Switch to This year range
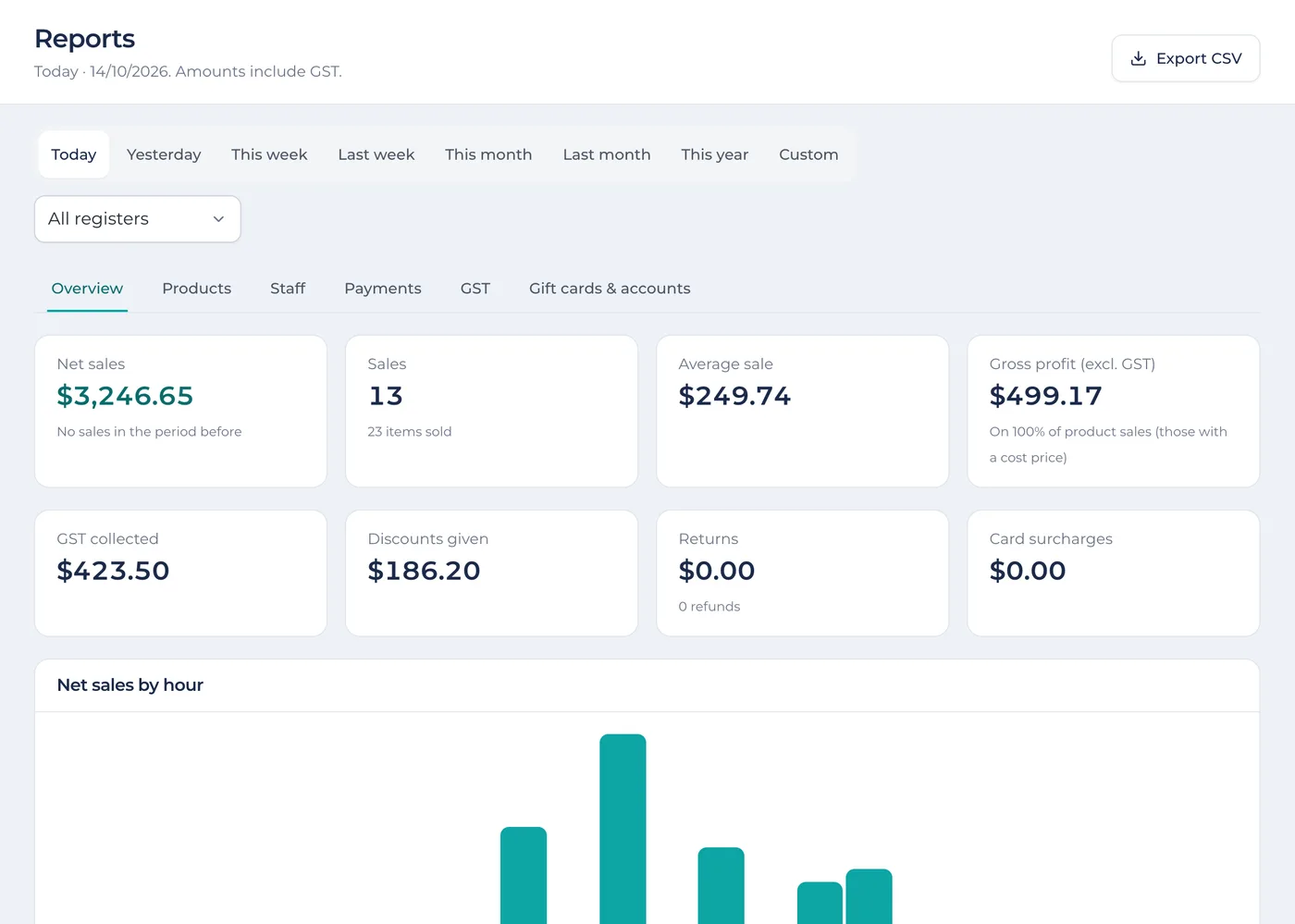The width and height of the screenshot is (1295, 924). point(715,154)
